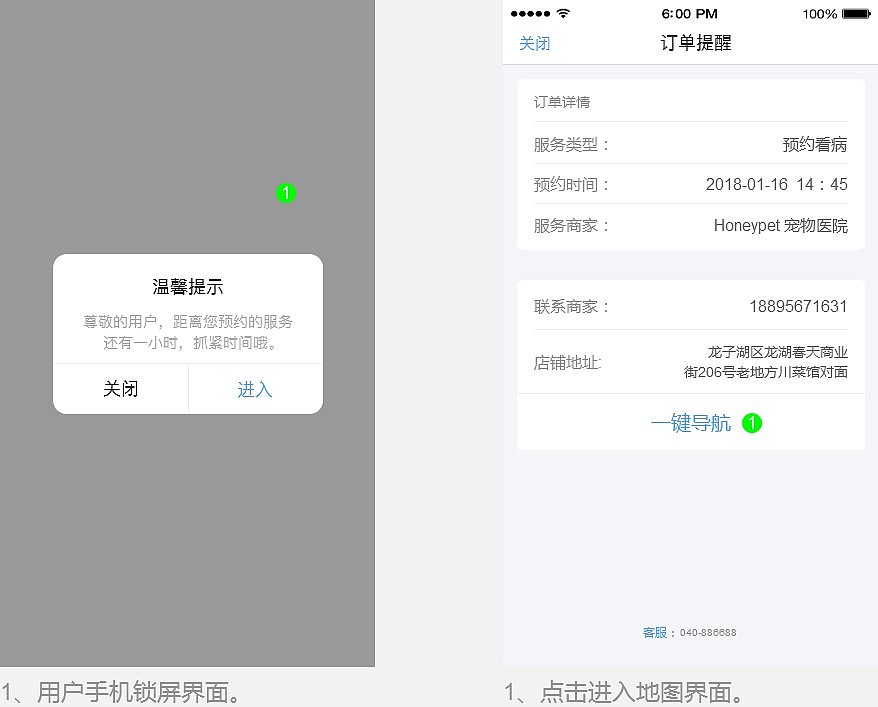Image resolution: width=878 pixels, height=707 pixels.
Task: Tap the 客服 customer service number
Action: point(690,632)
